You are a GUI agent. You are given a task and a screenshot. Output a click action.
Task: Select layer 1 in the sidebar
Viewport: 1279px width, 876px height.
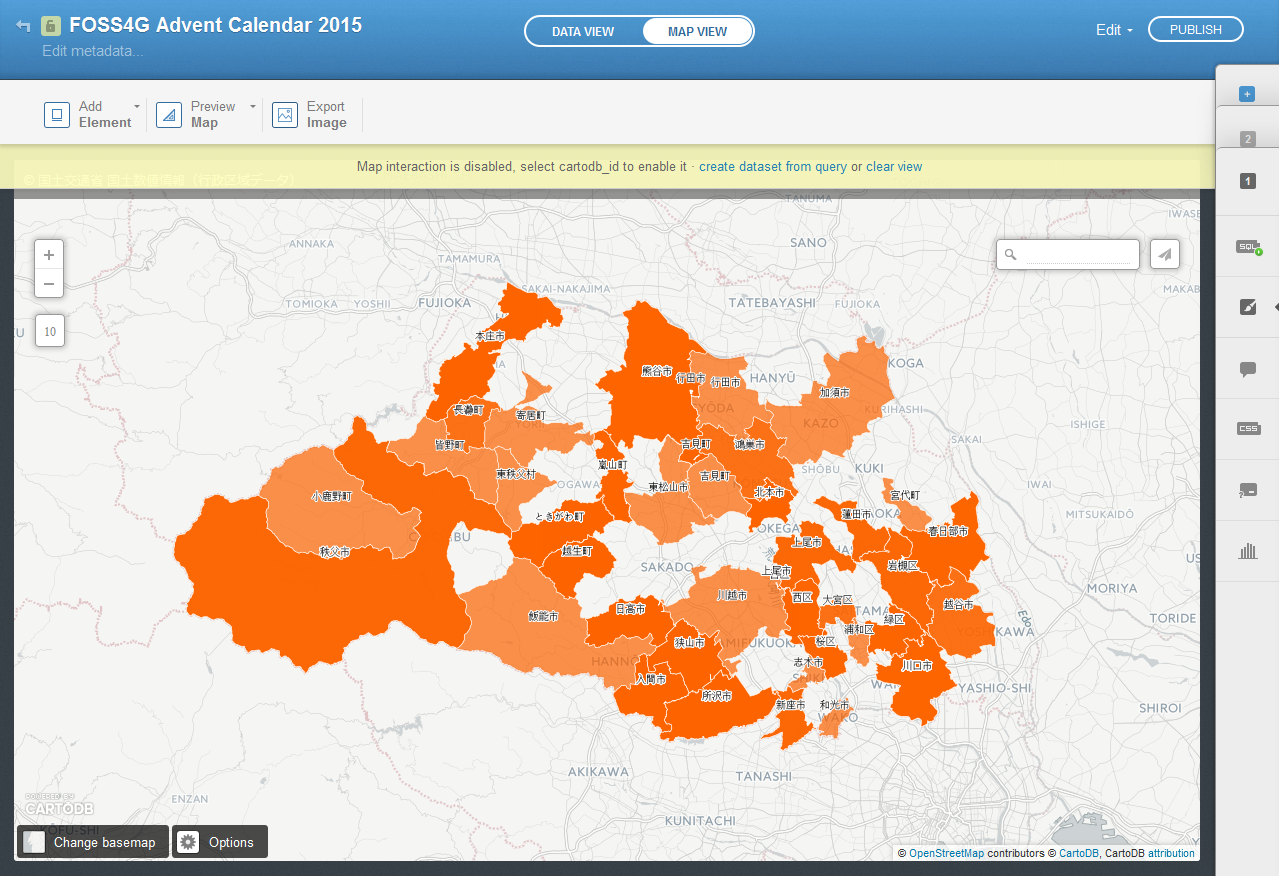pos(1247,181)
